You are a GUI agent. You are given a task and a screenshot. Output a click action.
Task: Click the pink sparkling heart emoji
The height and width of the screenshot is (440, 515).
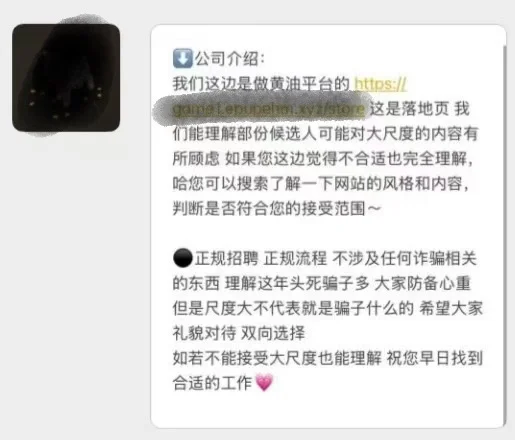pyautogui.click(x=264, y=383)
